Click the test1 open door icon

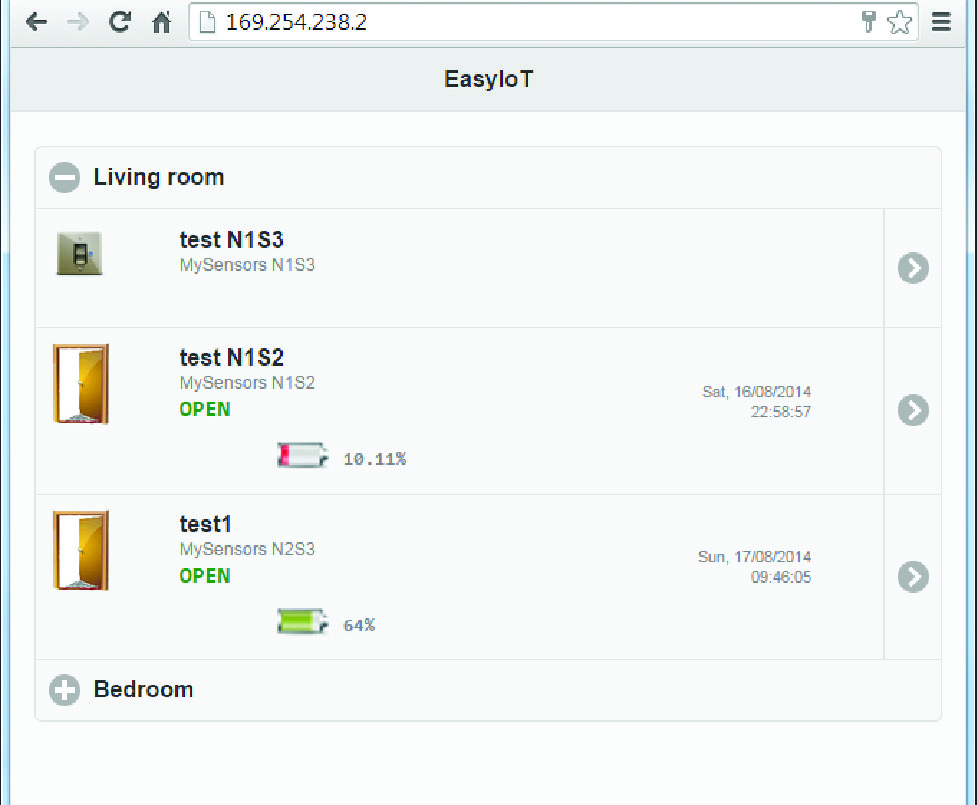pyautogui.click(x=81, y=550)
